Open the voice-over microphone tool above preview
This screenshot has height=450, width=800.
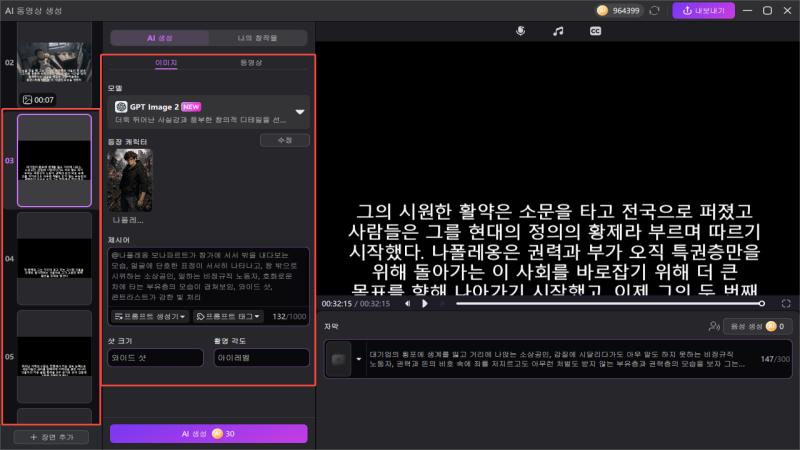pyautogui.click(x=520, y=31)
